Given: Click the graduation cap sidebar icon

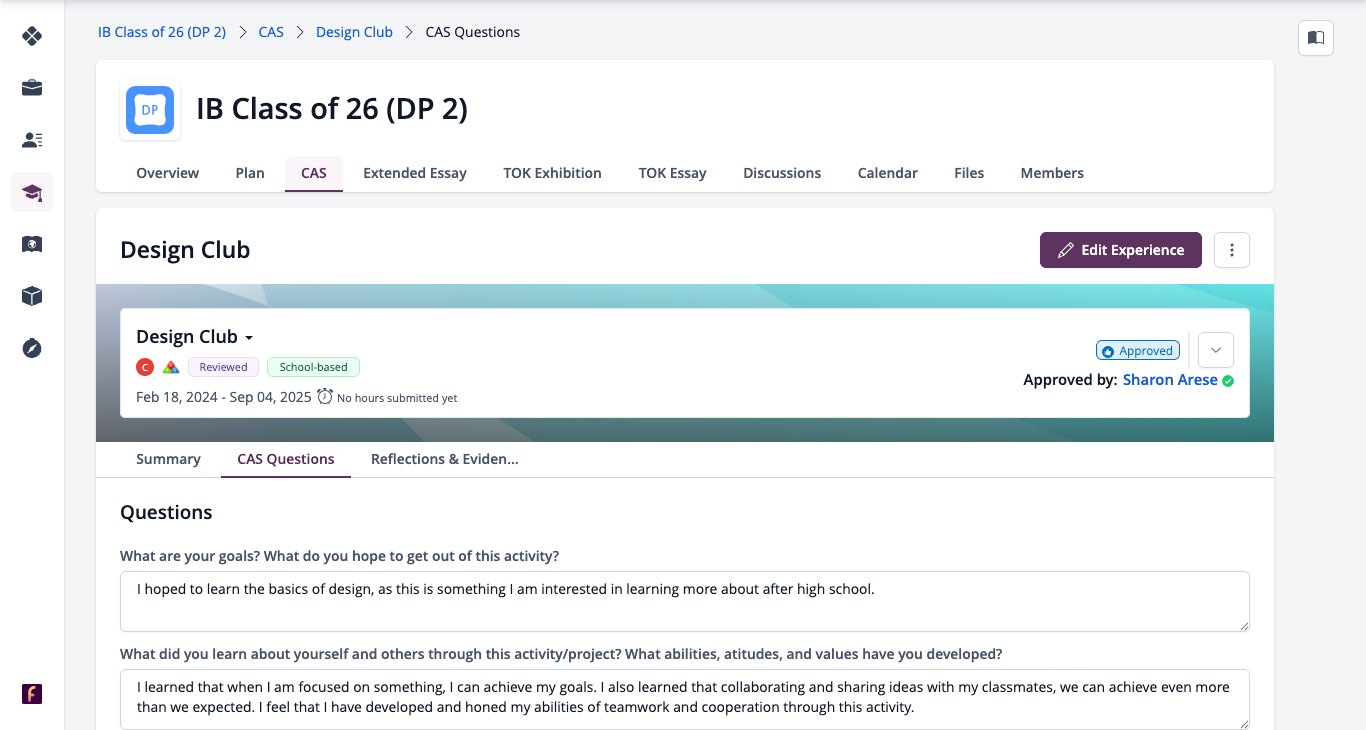Looking at the screenshot, I should tap(32, 192).
